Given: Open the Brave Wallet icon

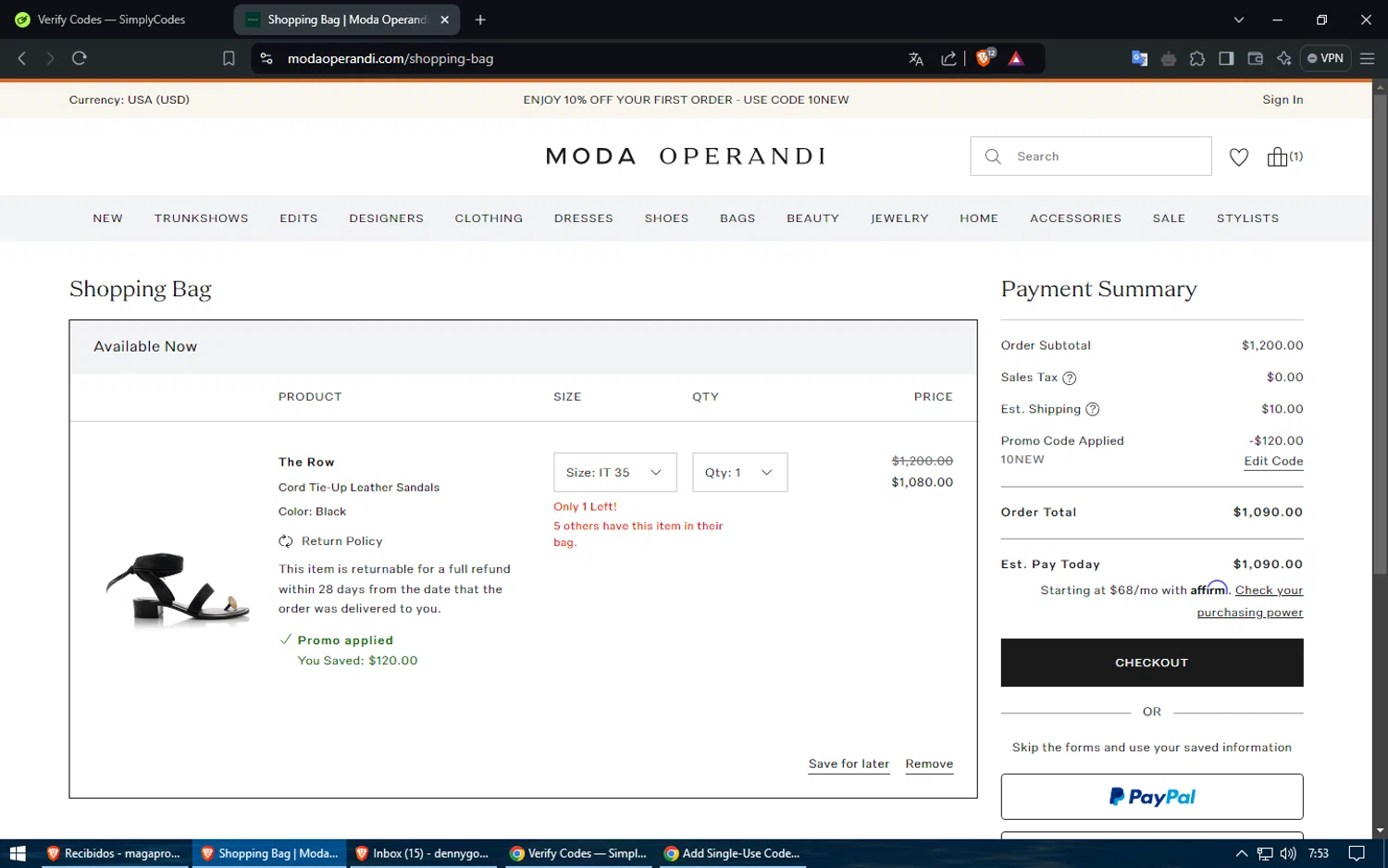Looking at the screenshot, I should coord(1255,58).
